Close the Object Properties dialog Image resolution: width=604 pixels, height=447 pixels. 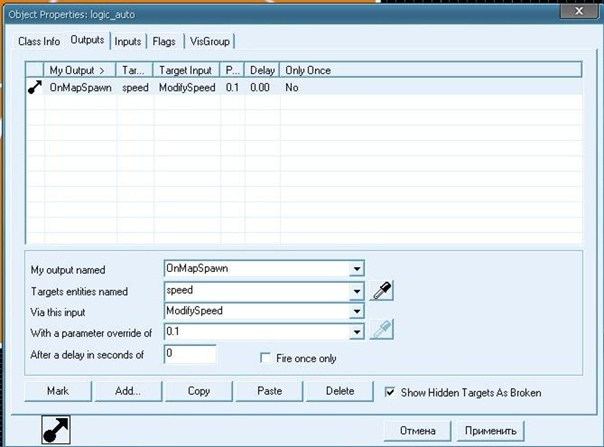click(x=579, y=11)
